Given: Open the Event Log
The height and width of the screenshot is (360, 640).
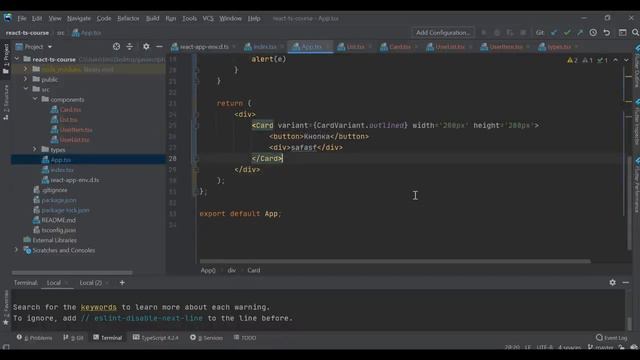Looking at the screenshot, I should point(611,338).
